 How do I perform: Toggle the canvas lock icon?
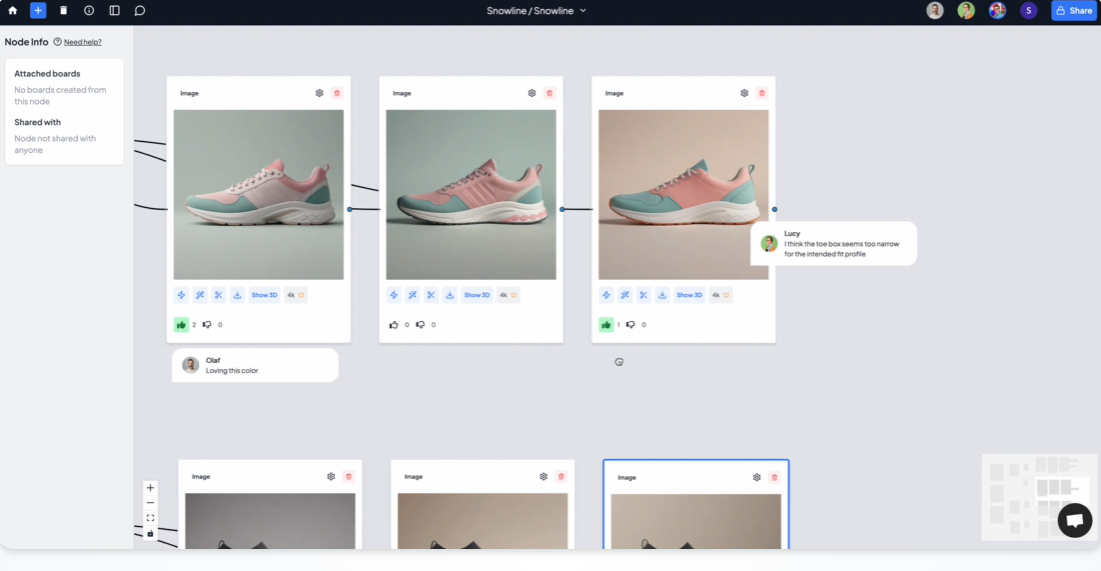point(150,533)
